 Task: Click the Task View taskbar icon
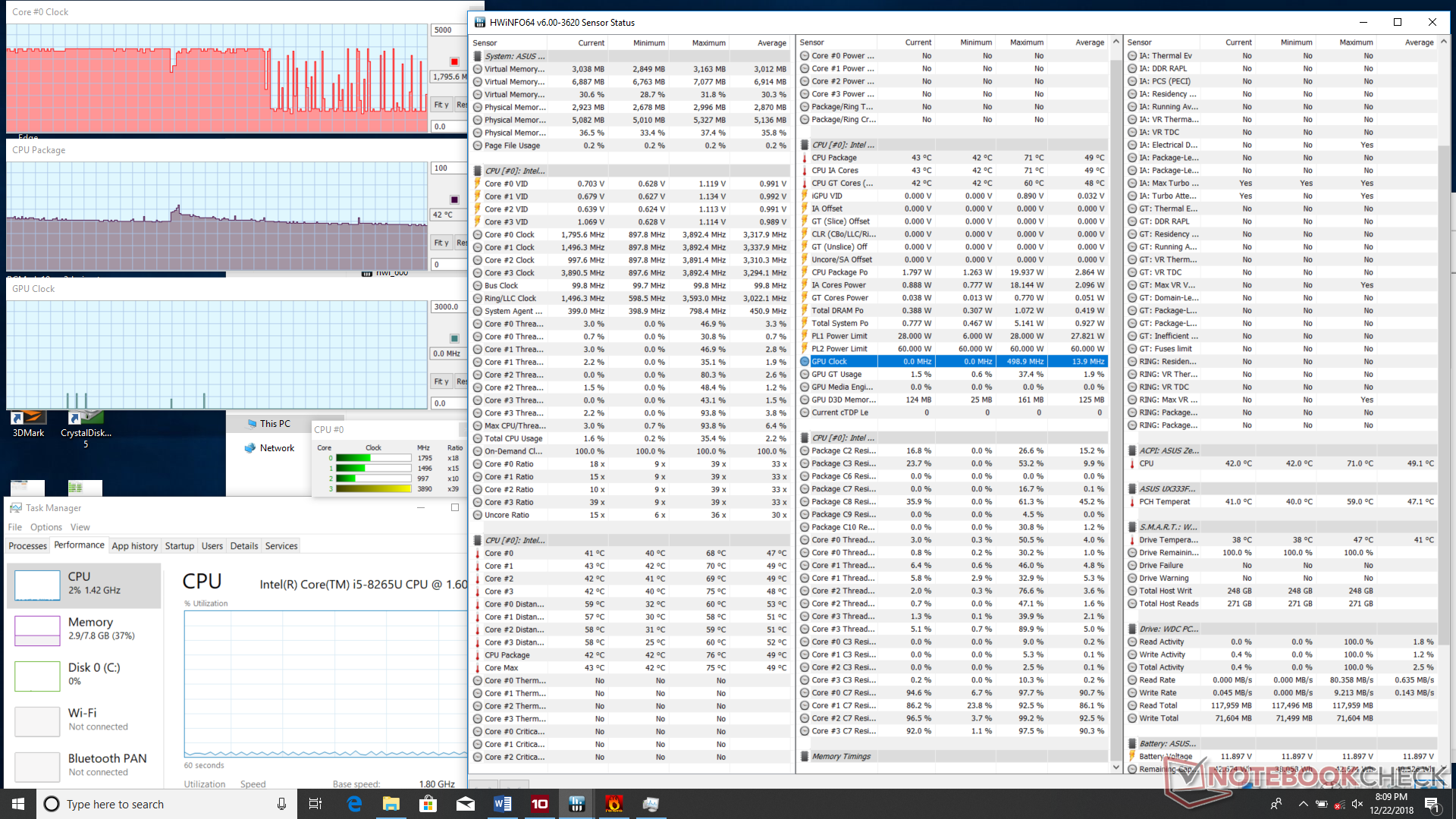tap(315, 804)
